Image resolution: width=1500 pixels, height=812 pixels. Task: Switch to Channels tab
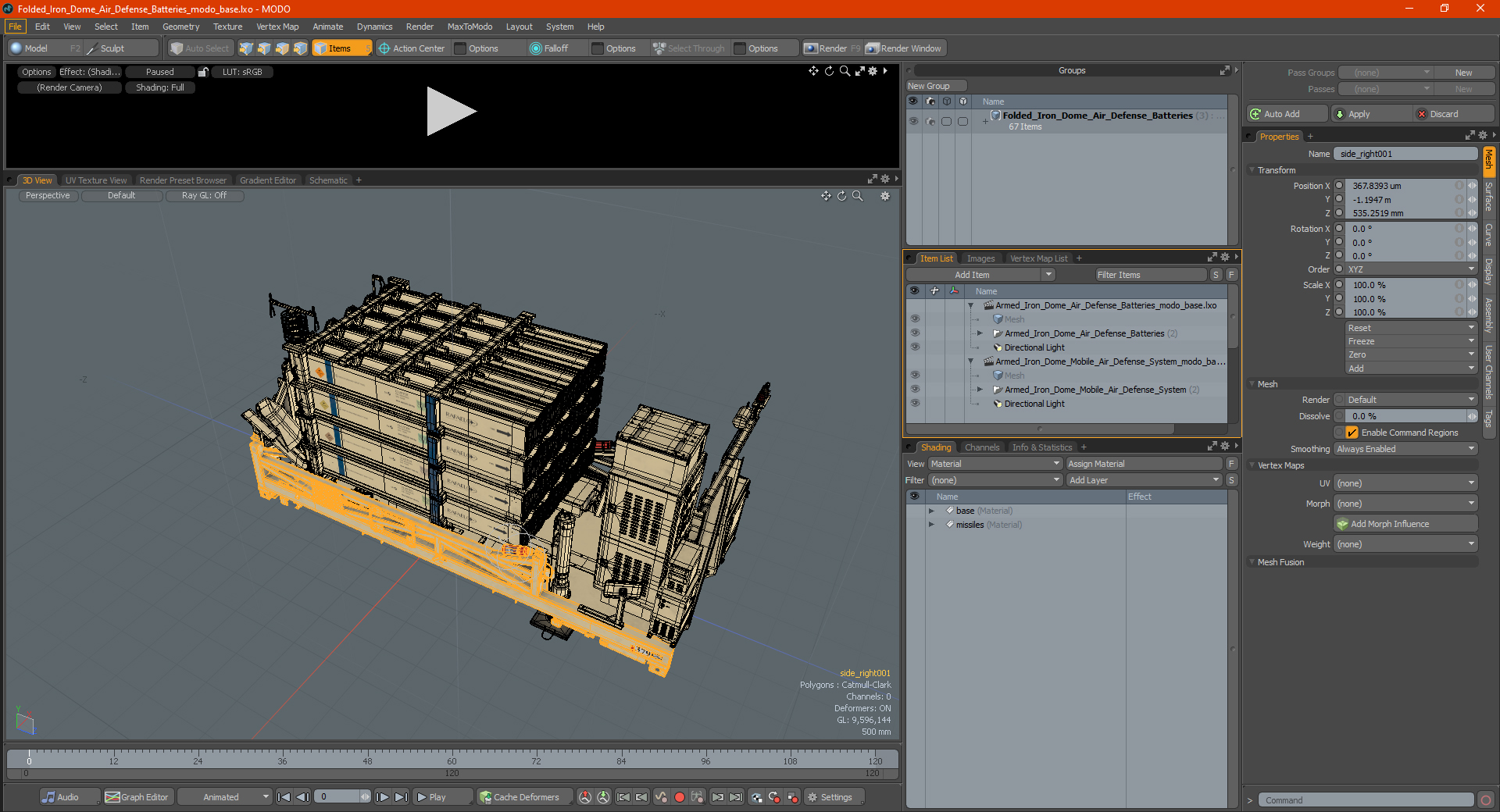tap(981, 447)
